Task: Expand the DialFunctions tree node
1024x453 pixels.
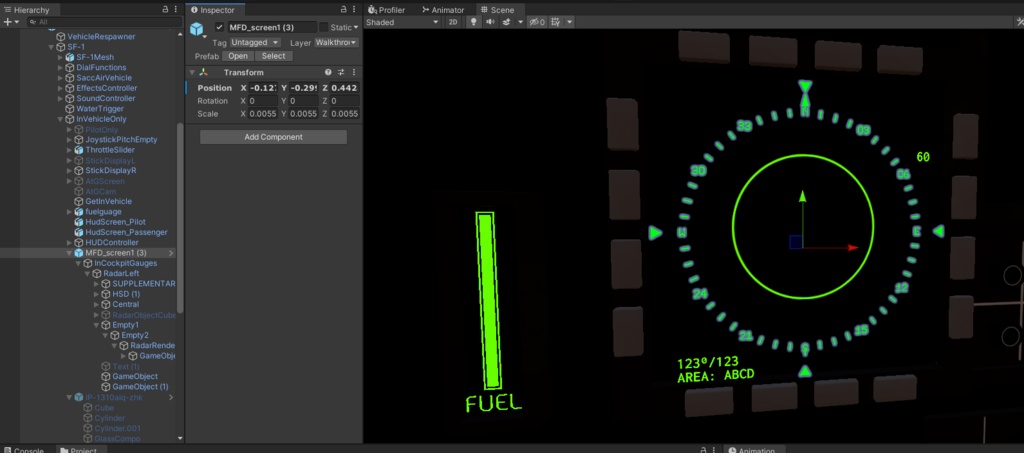Action: tap(61, 67)
